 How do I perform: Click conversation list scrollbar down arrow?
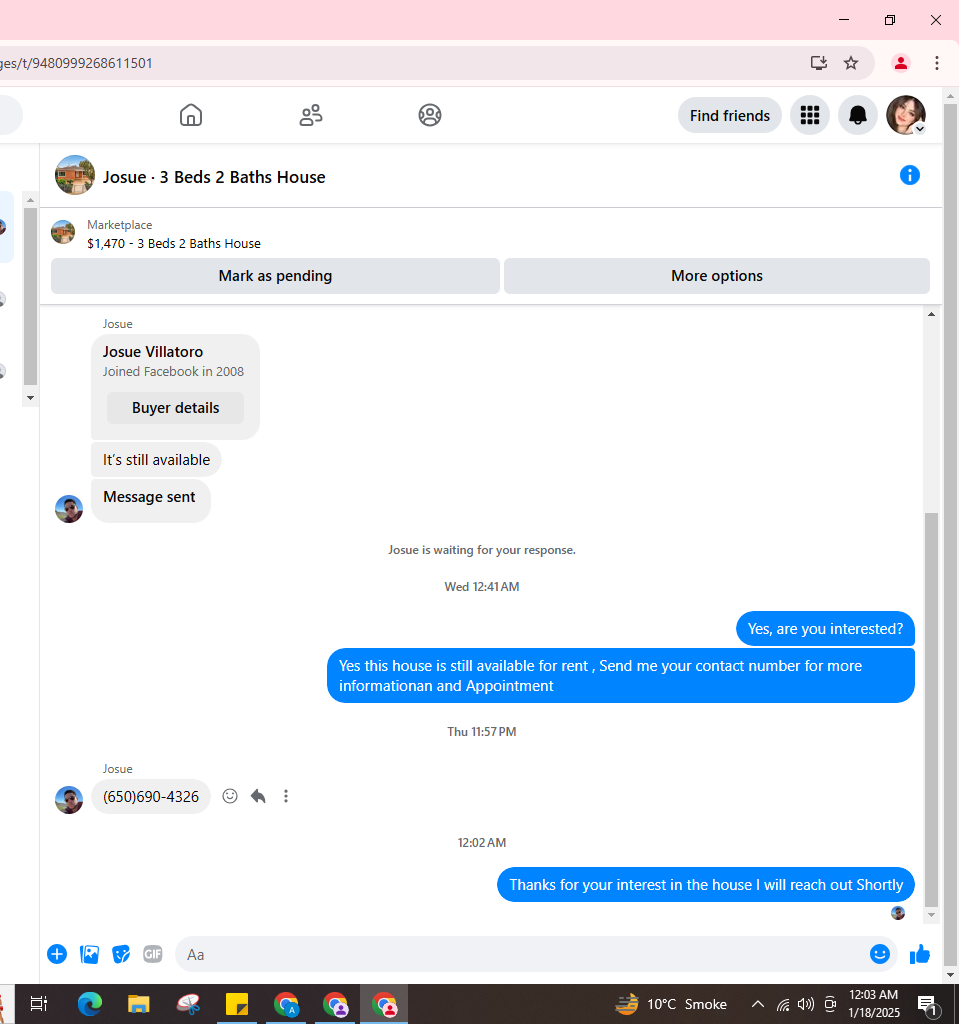[x=30, y=398]
